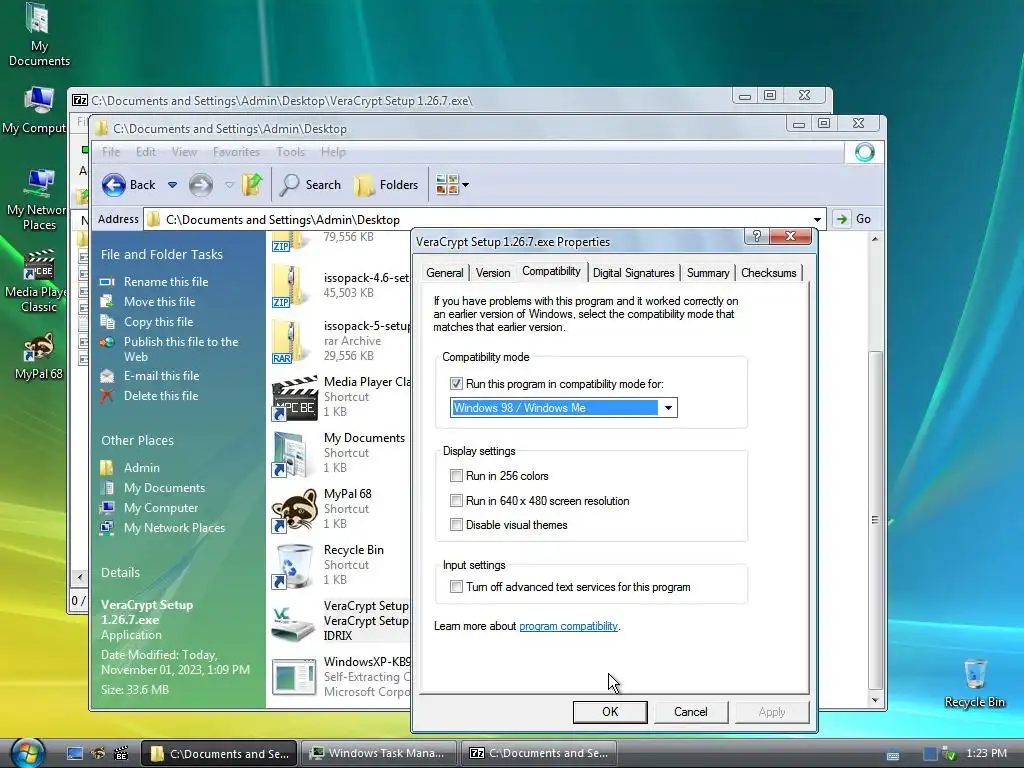Toggle the Folders pane button

click(x=386, y=185)
